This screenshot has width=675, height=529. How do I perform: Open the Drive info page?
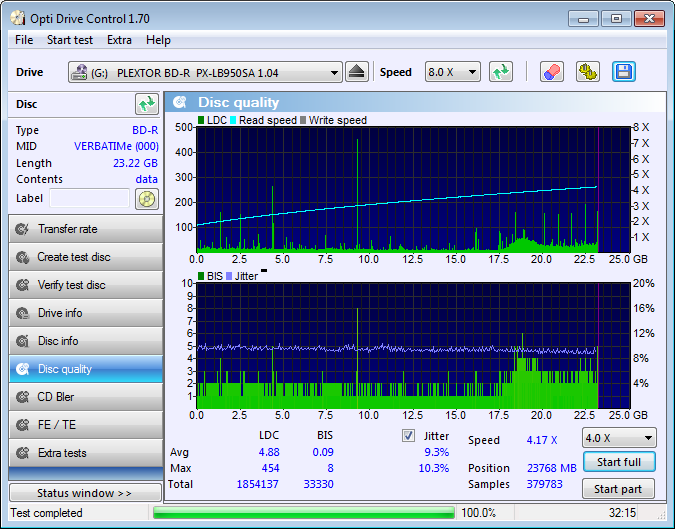tap(86, 313)
